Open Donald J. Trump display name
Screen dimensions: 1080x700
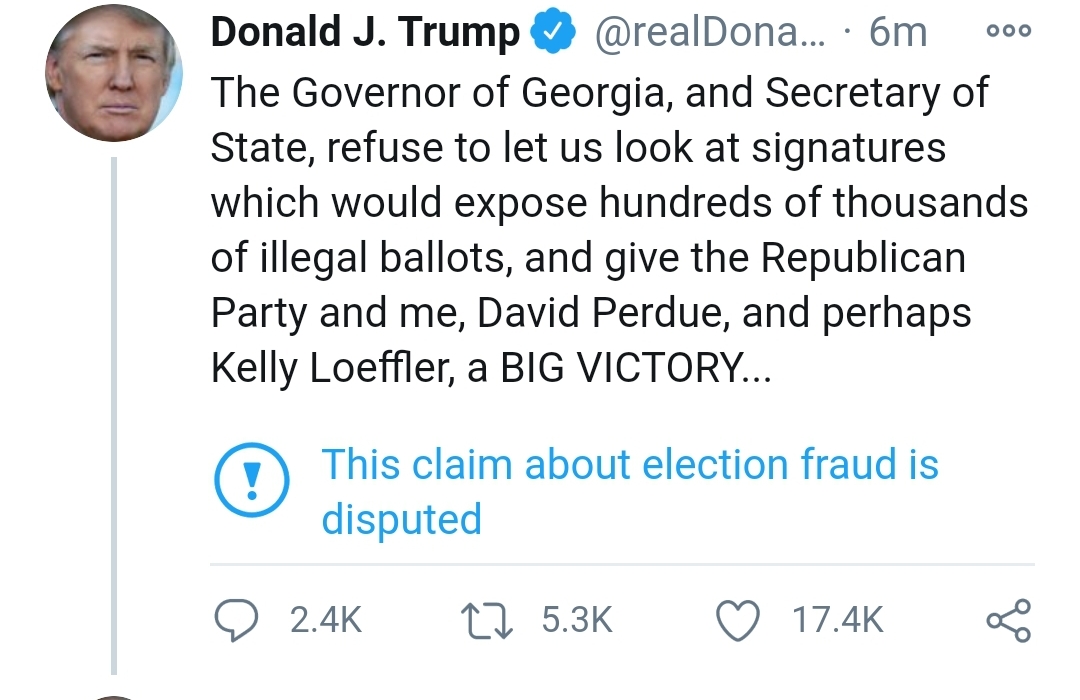click(366, 32)
